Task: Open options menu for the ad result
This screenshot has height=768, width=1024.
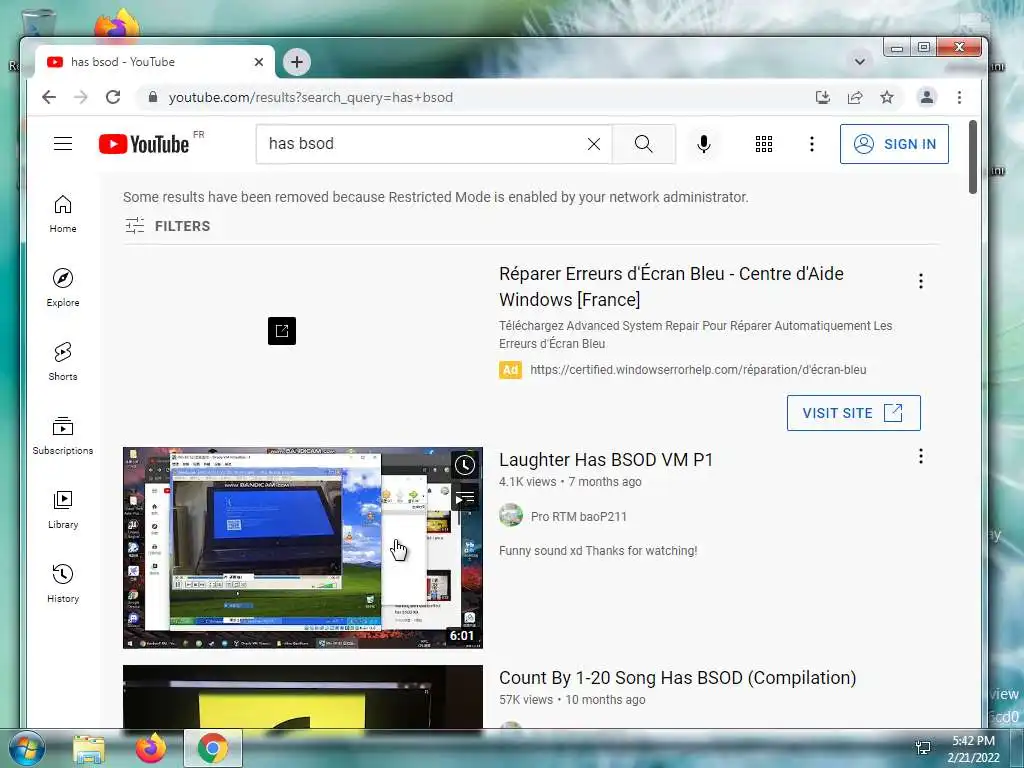Action: click(921, 281)
